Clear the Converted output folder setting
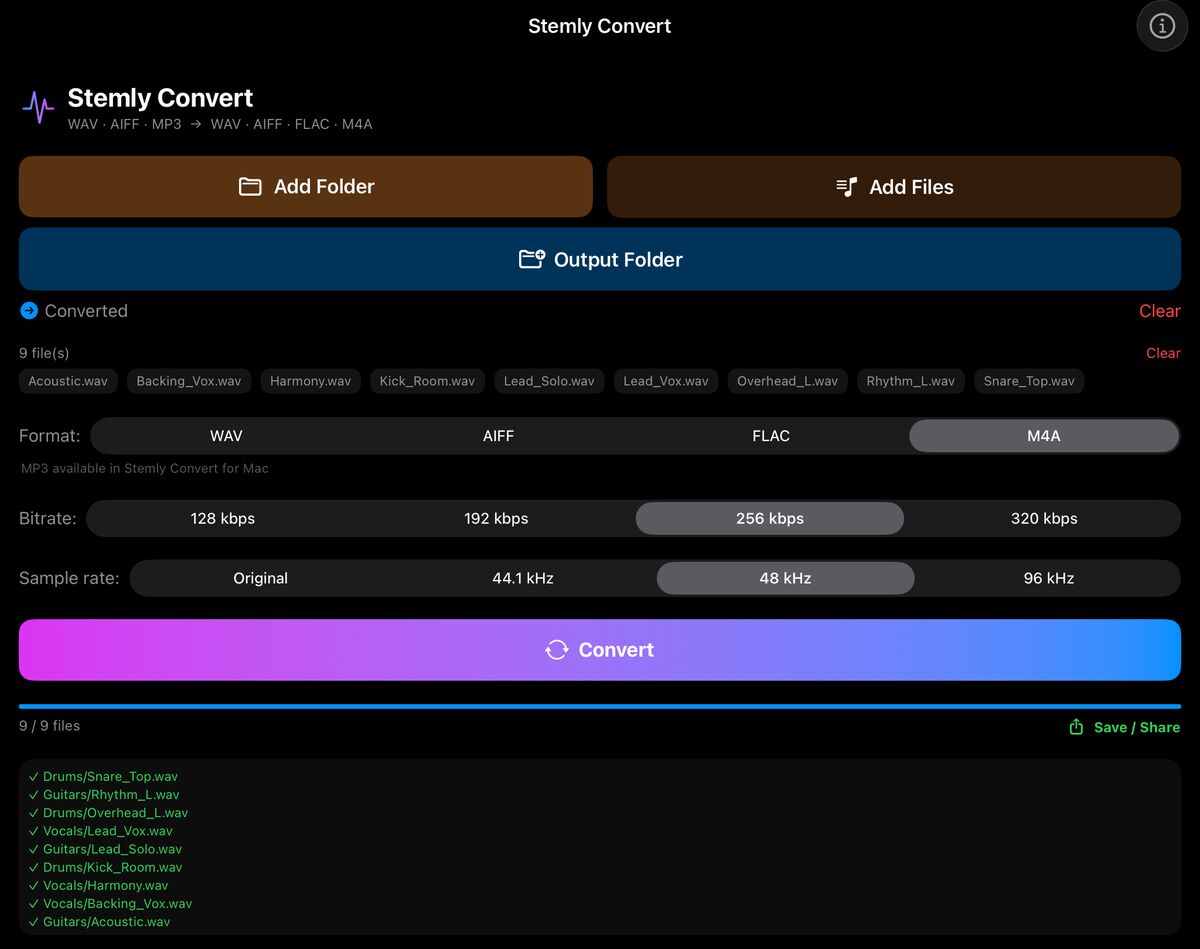The height and width of the screenshot is (949, 1200). [x=1160, y=311]
